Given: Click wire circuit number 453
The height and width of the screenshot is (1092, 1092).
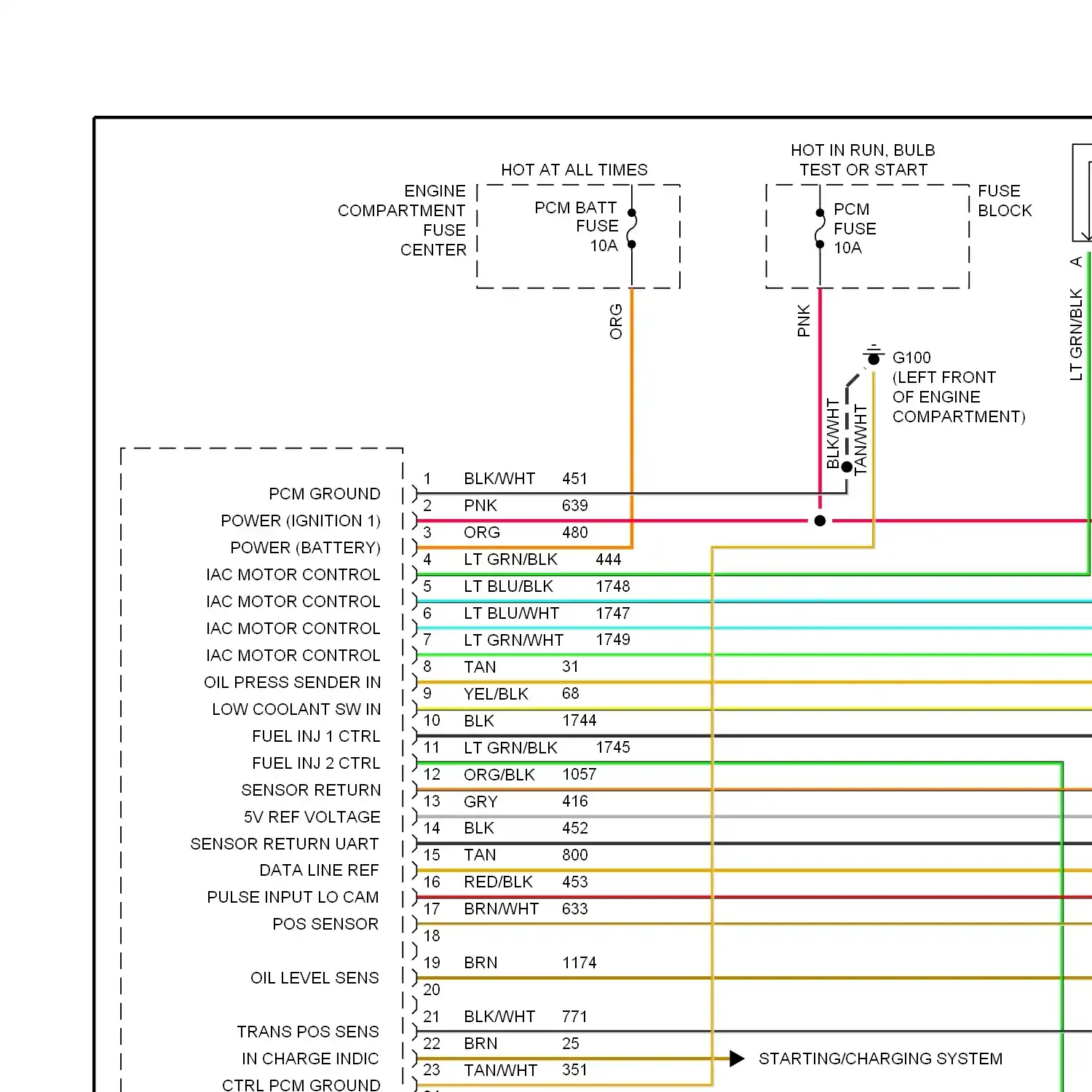Looking at the screenshot, I should pyautogui.click(x=574, y=882).
